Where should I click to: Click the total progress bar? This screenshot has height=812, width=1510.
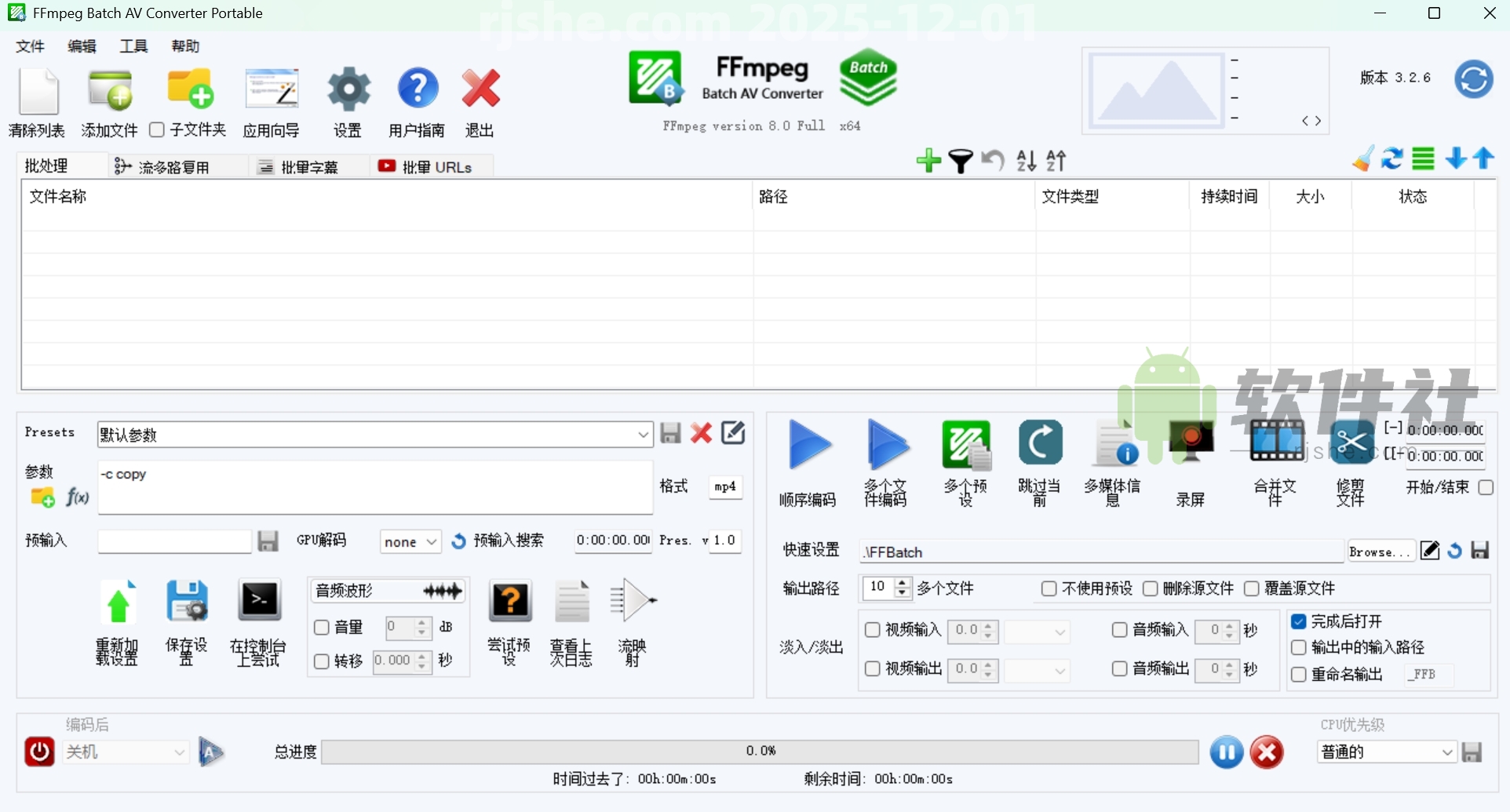pos(760,751)
